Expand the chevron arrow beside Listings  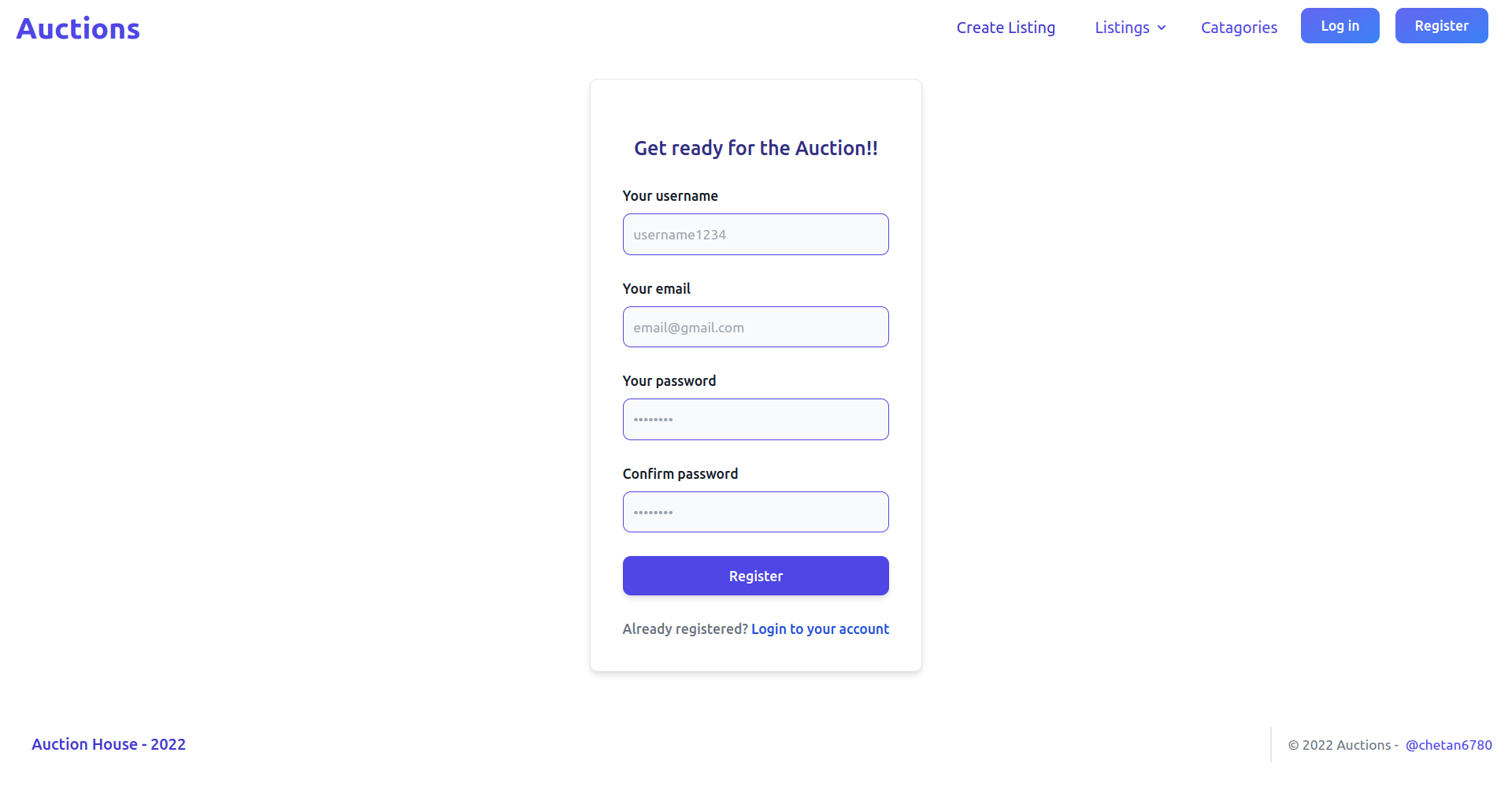pos(1162,28)
